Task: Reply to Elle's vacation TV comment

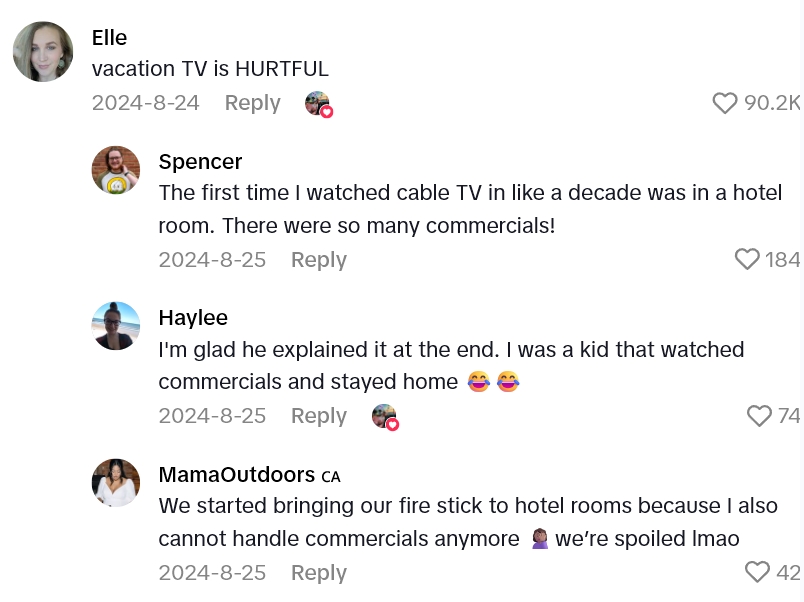Action: (x=252, y=103)
